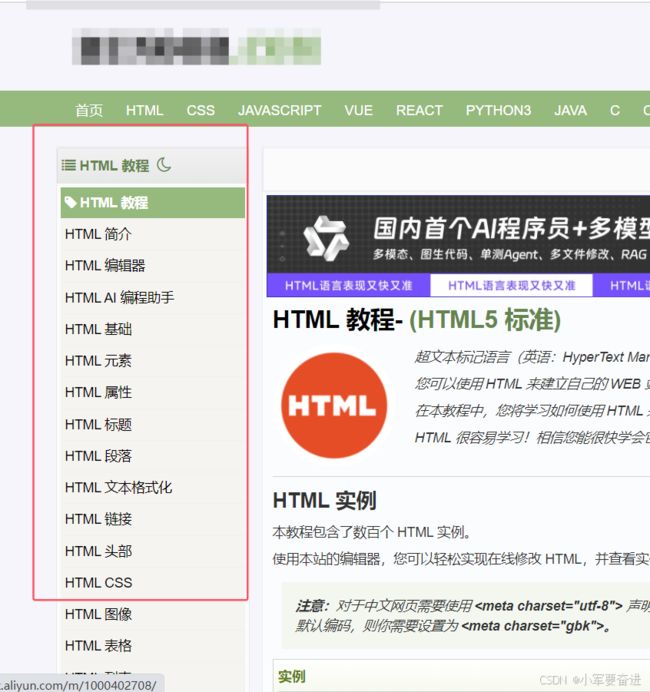This screenshot has width=650, height=692.
Task: Toggle dark mode with the moon icon
Action: coord(164,165)
